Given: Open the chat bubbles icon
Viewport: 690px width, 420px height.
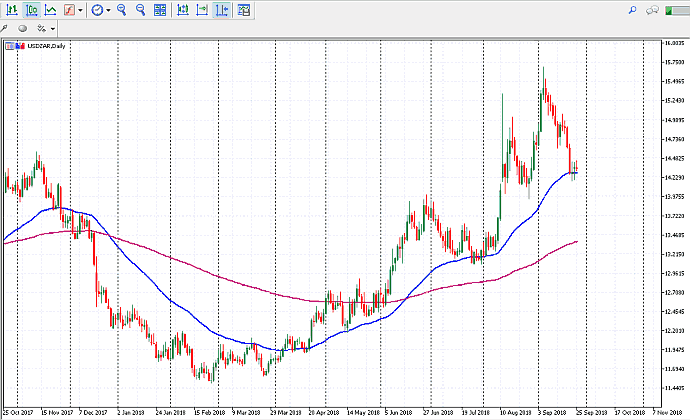Looking at the screenshot, I should pyautogui.click(x=653, y=10).
